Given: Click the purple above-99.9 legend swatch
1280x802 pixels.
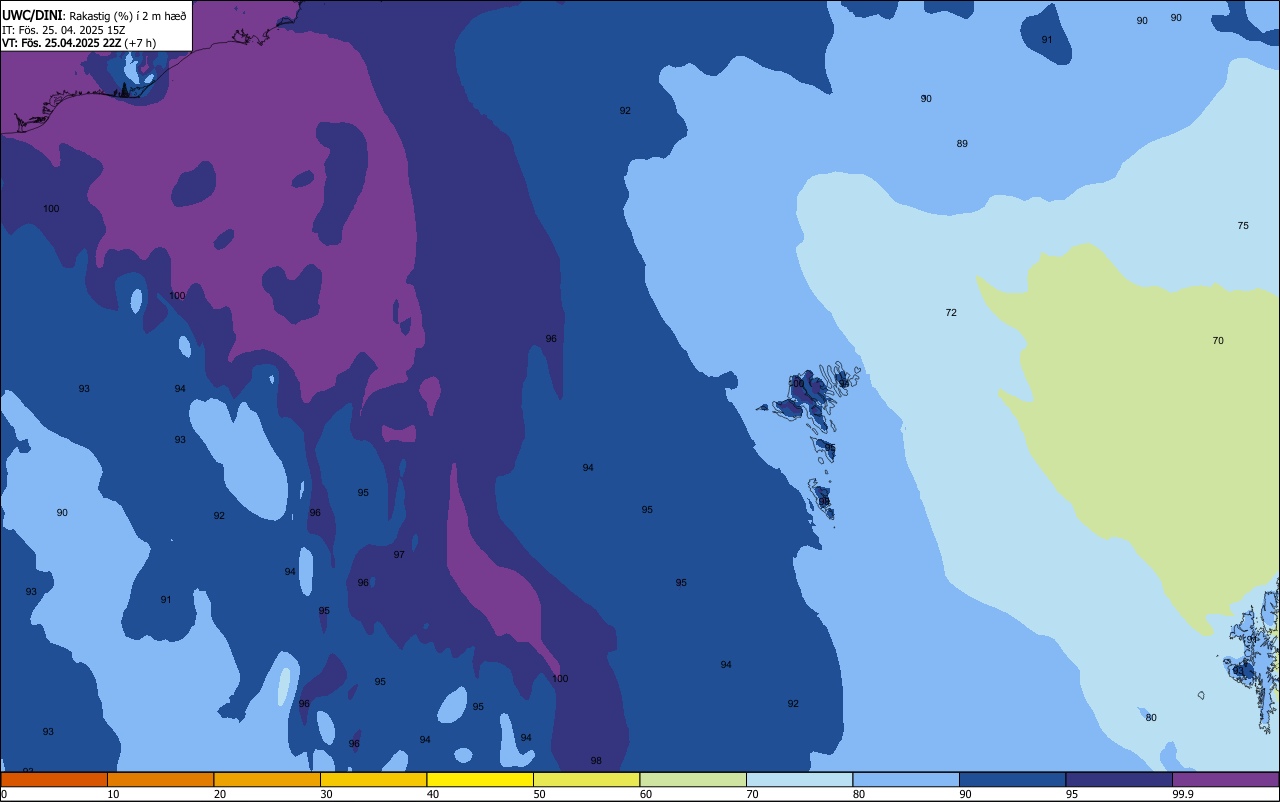Looking at the screenshot, I should click(x=1225, y=779).
